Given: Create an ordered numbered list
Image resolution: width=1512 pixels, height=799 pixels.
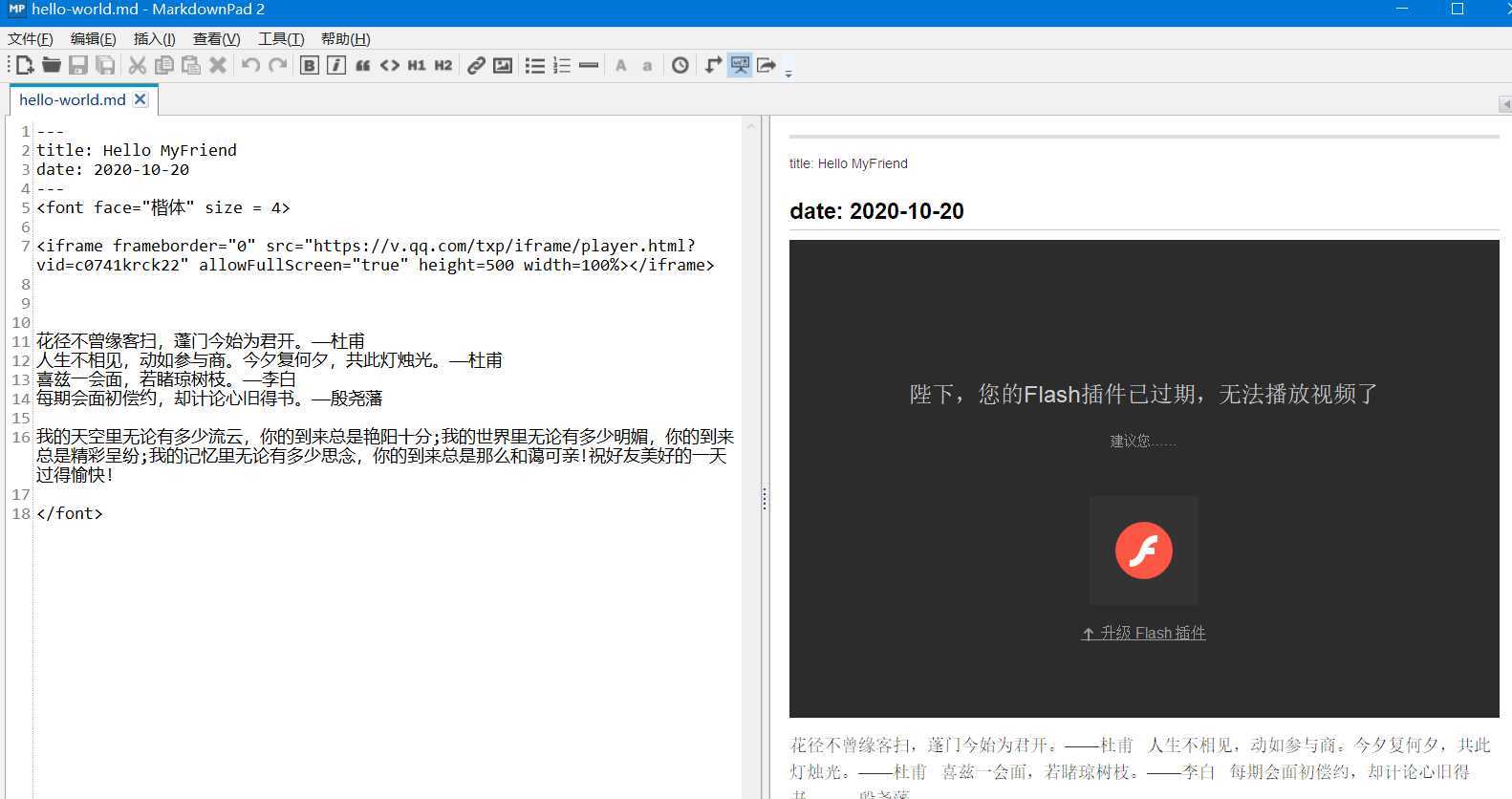Looking at the screenshot, I should tap(562, 65).
